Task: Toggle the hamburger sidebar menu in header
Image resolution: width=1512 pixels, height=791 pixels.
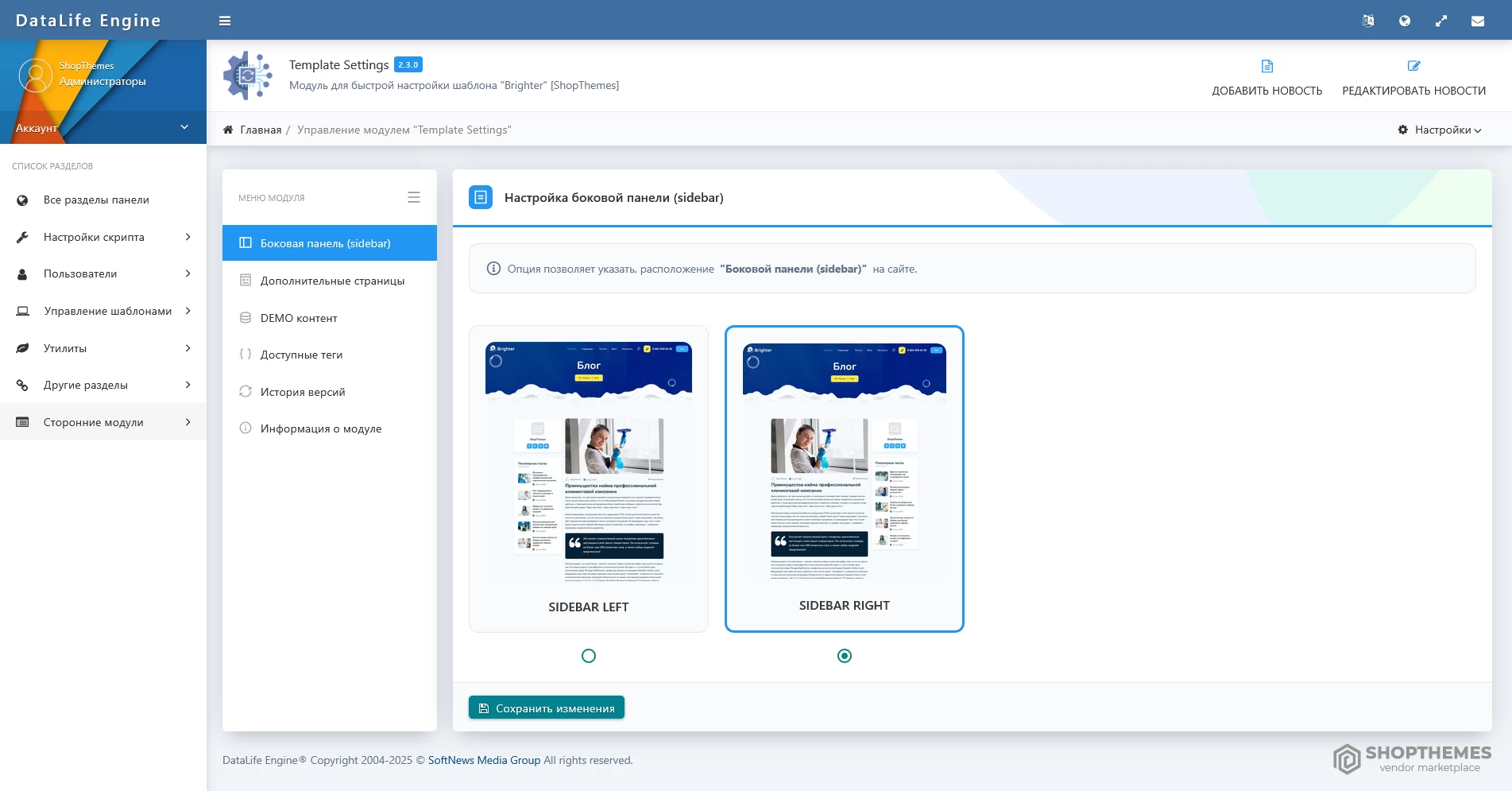Action: pos(225,21)
